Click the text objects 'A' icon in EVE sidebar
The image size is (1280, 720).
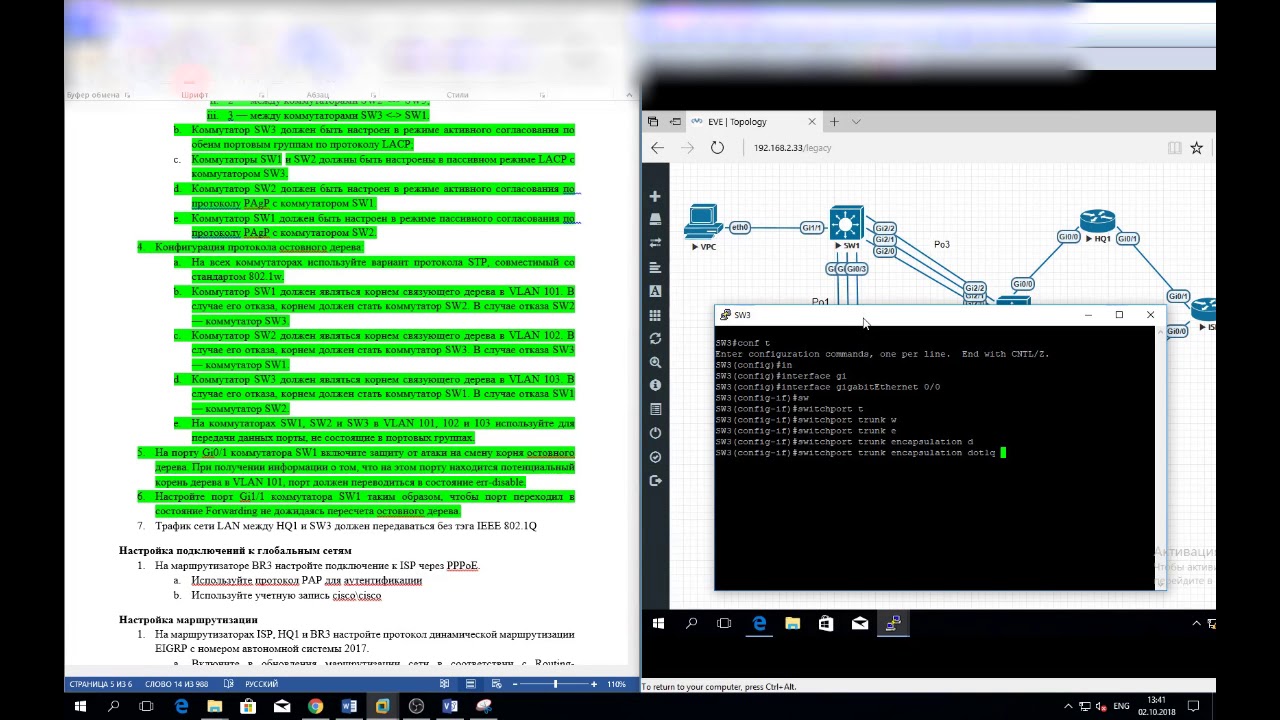[655, 291]
